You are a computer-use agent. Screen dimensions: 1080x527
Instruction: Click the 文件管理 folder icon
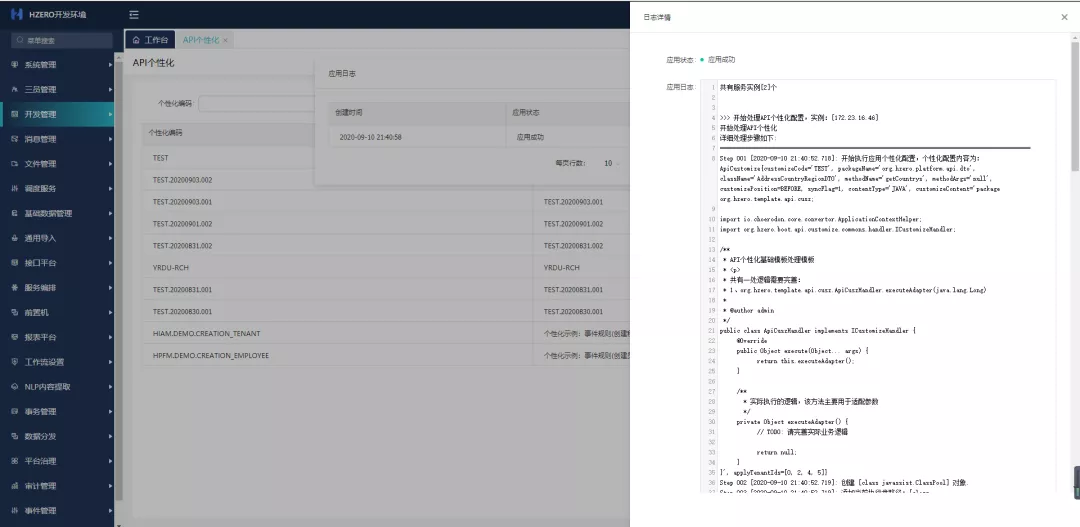click(x=14, y=164)
